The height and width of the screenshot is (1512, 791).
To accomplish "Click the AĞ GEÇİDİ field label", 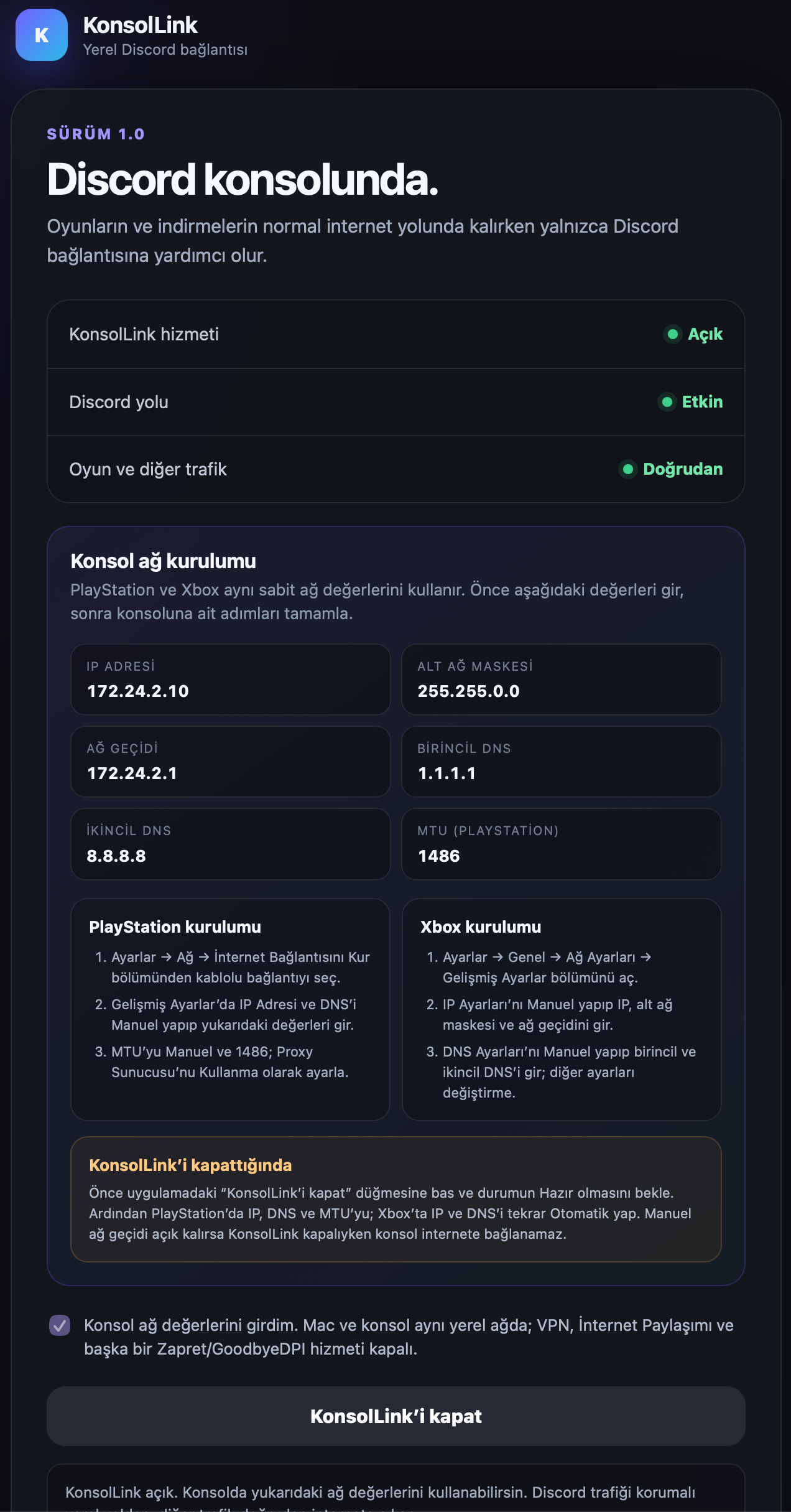I will [123, 749].
